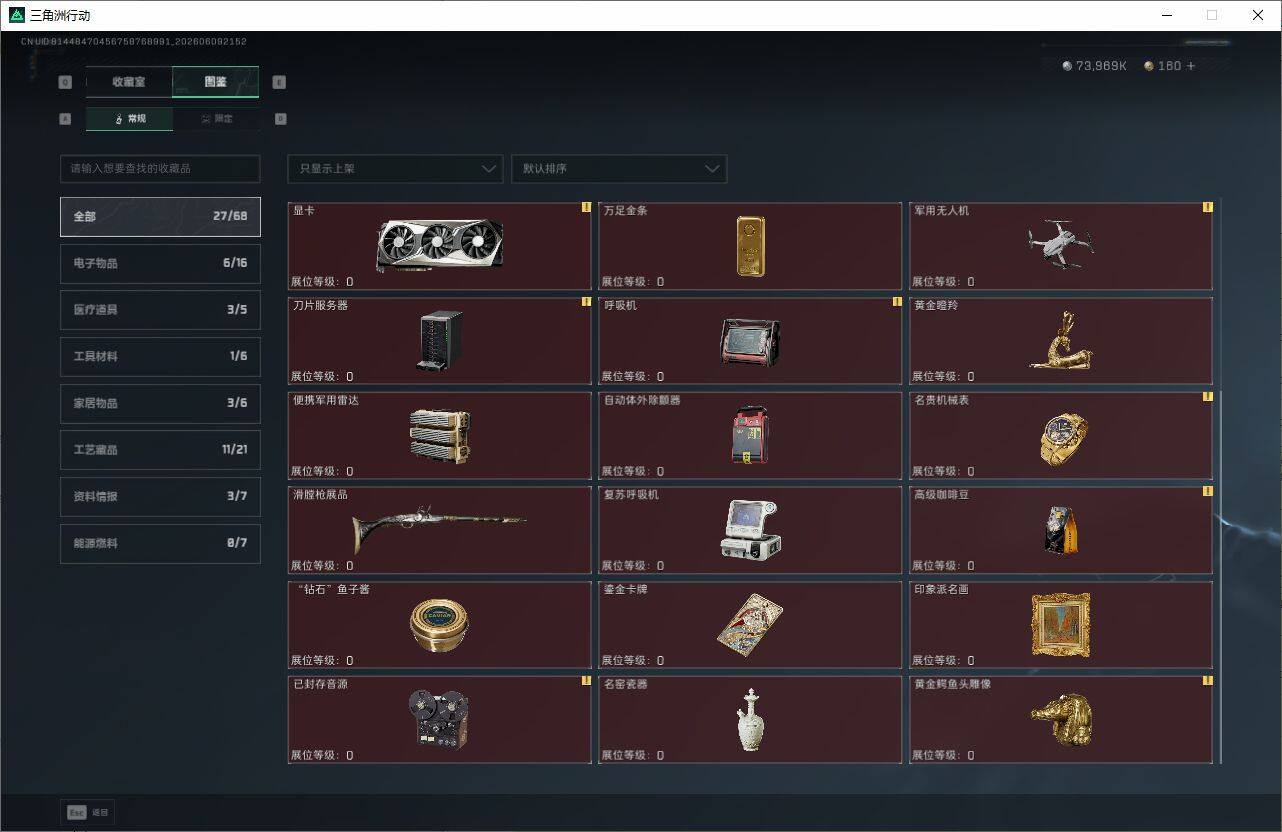The height and width of the screenshot is (832, 1282).
Task: Click the gold coin icon by 180
Action: (x=1149, y=66)
